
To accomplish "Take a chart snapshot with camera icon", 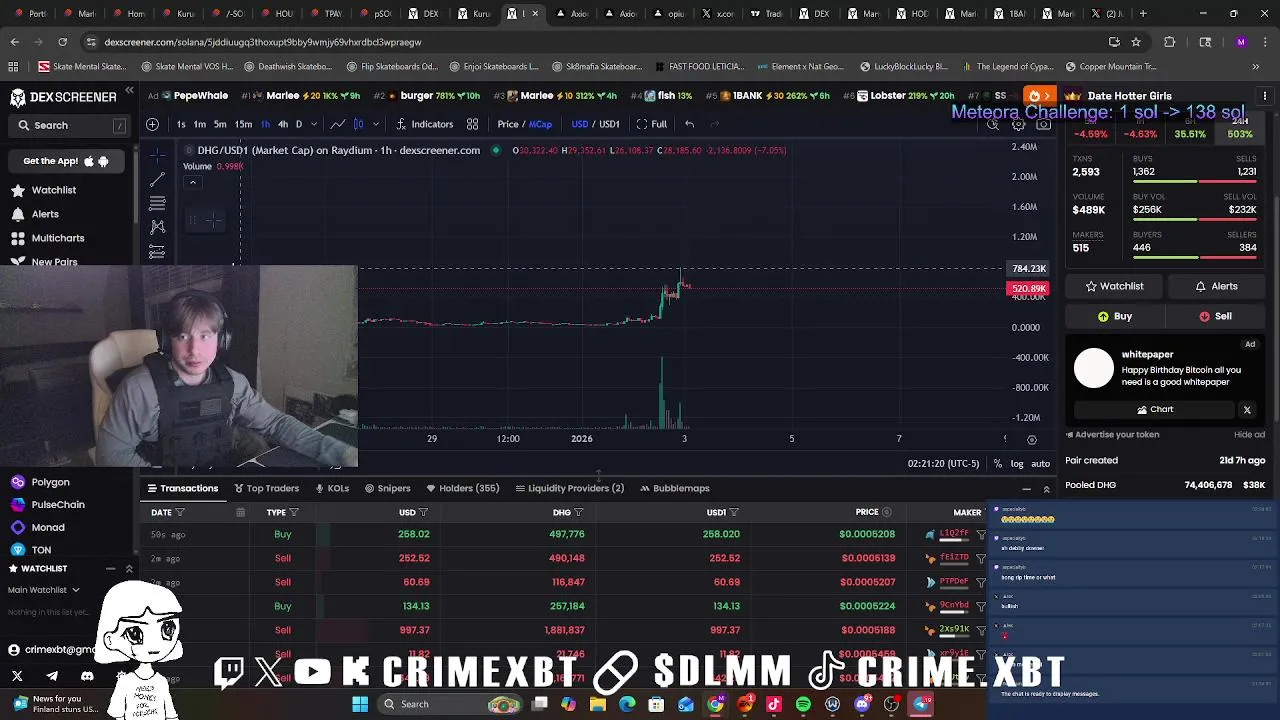I will pyautogui.click(x=1043, y=125).
